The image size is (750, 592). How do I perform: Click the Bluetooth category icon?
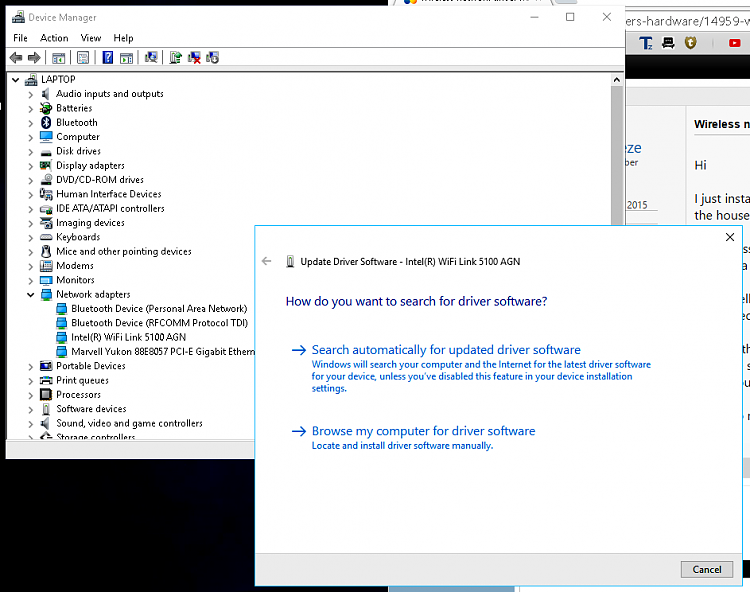[x=46, y=122]
